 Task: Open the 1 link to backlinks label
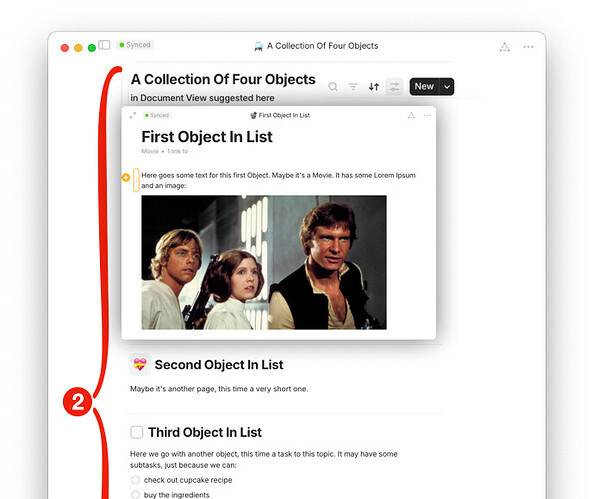(177, 151)
